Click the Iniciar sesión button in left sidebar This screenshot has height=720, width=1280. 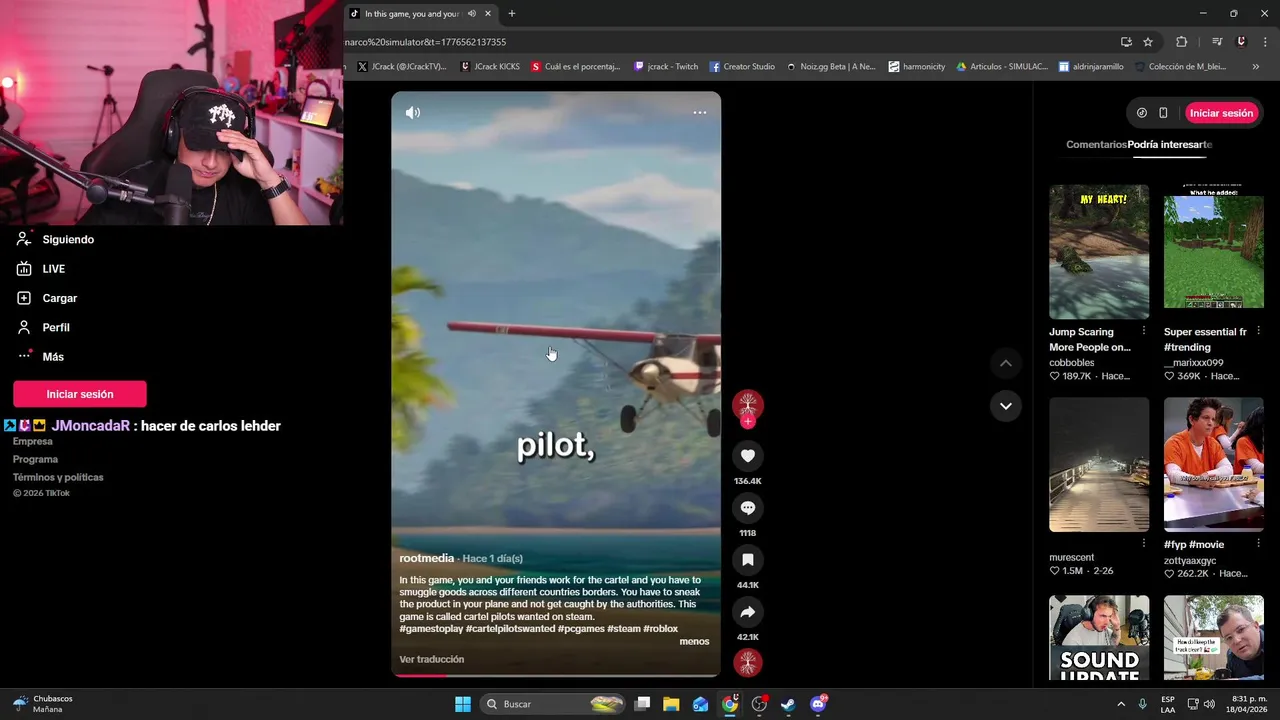point(80,394)
